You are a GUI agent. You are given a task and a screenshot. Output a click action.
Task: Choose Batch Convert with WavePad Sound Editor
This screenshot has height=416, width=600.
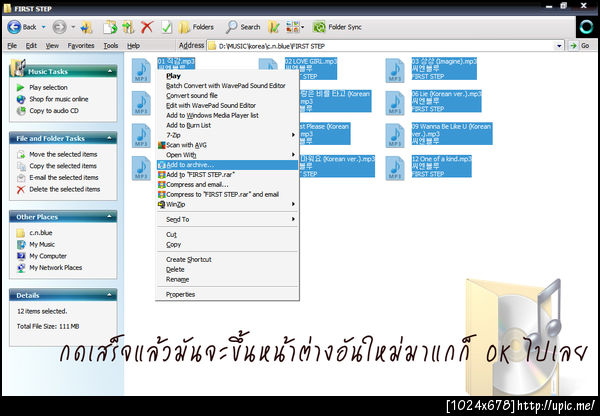[227, 86]
